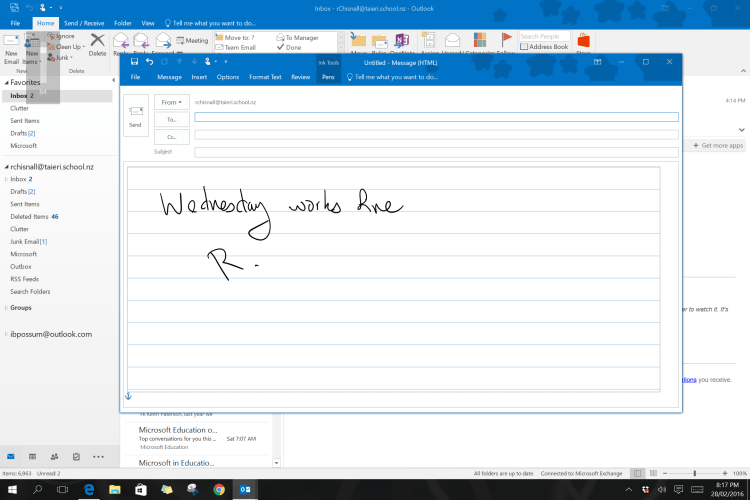This screenshot has width=750, height=500.
Task: Open the Folder tab in Outlook main window
Action: [123, 23]
